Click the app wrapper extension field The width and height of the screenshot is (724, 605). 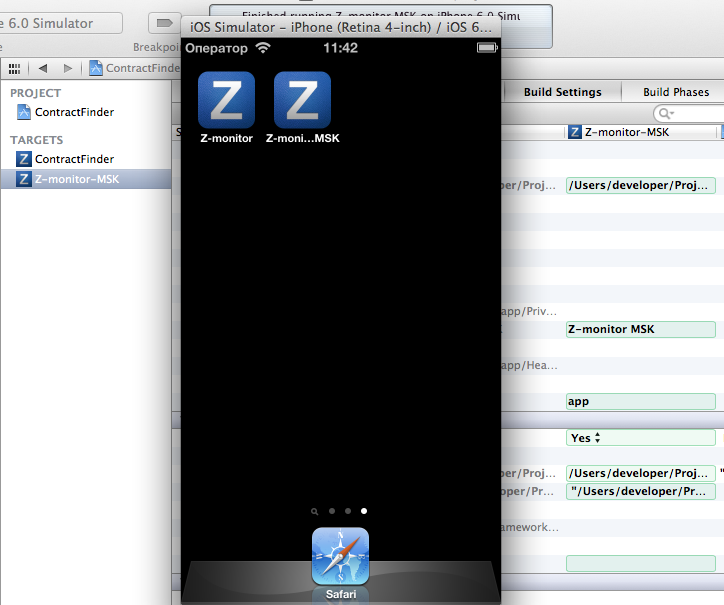tap(640, 401)
